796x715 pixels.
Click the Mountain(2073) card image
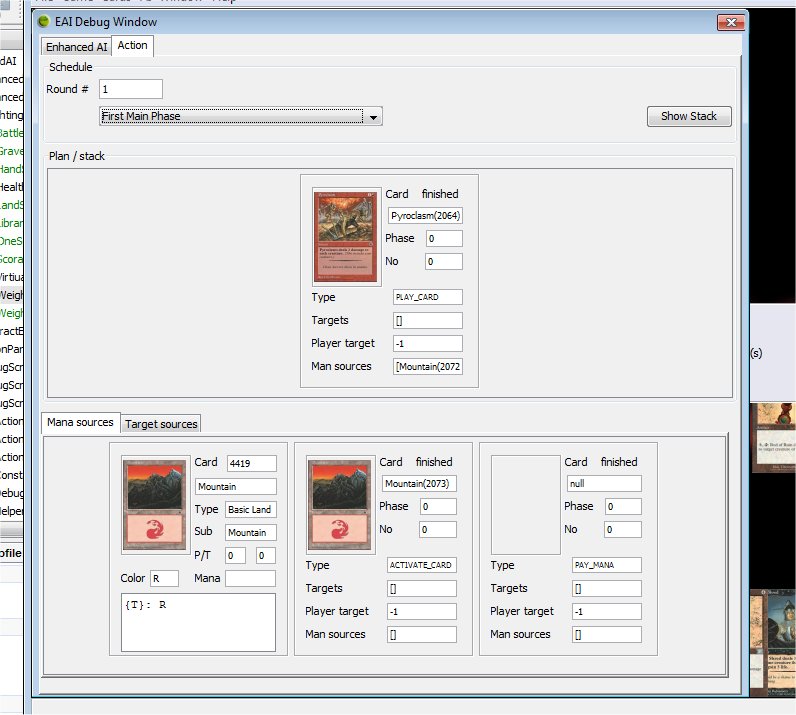340,505
